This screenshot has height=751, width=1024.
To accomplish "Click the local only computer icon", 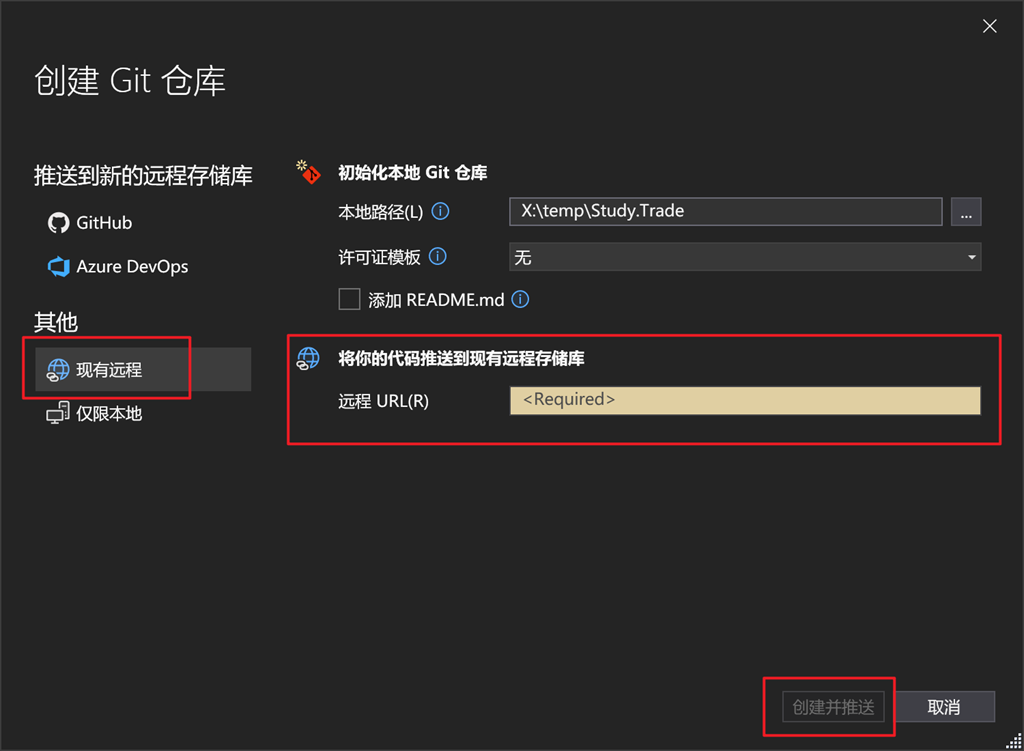I will point(58,413).
